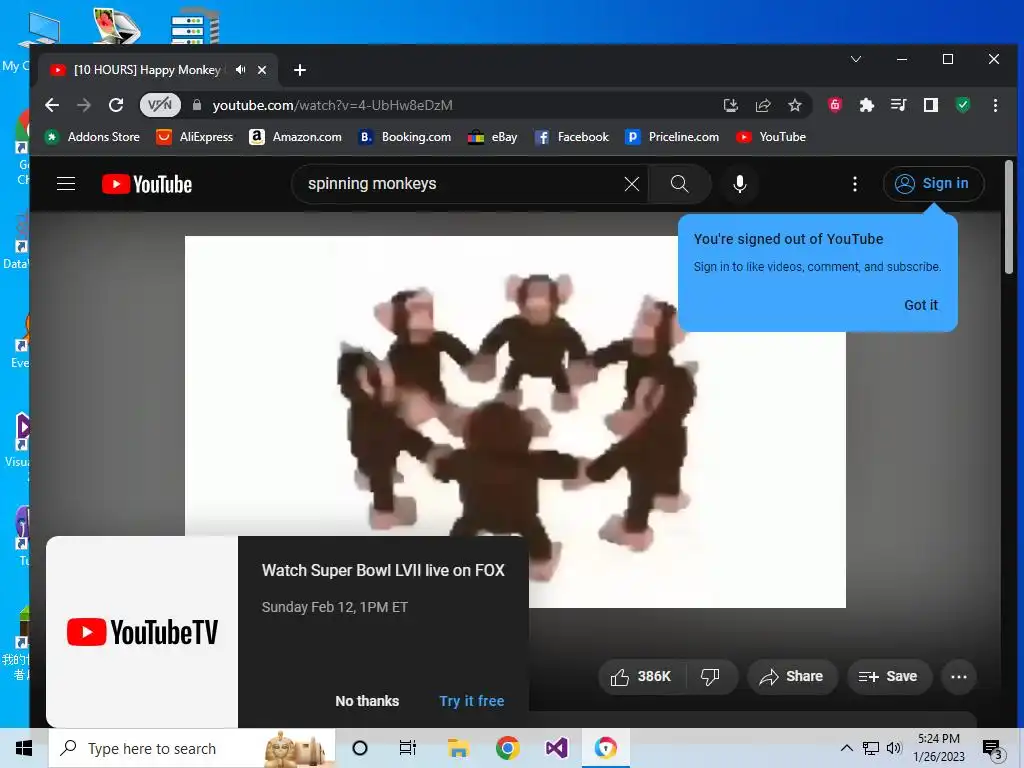Go to YouTube home via logo
Screen dimensions: 1024x768
(x=147, y=184)
